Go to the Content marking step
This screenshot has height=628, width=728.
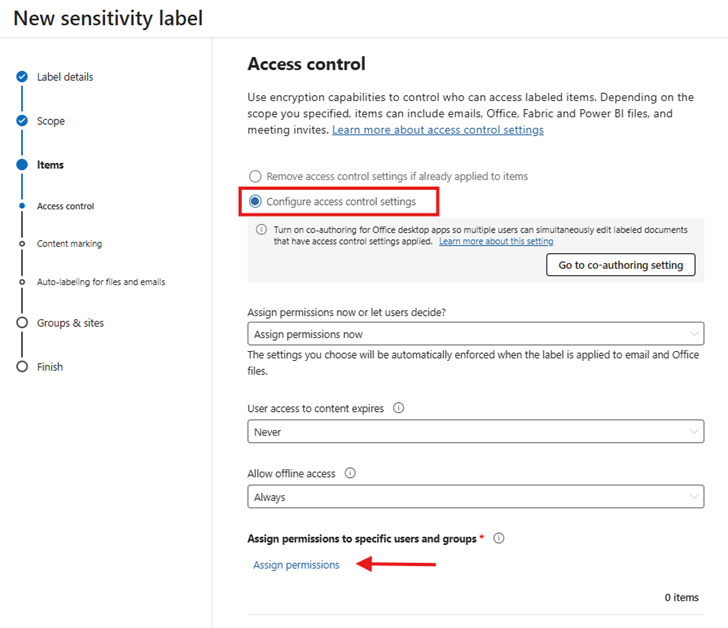coord(69,244)
